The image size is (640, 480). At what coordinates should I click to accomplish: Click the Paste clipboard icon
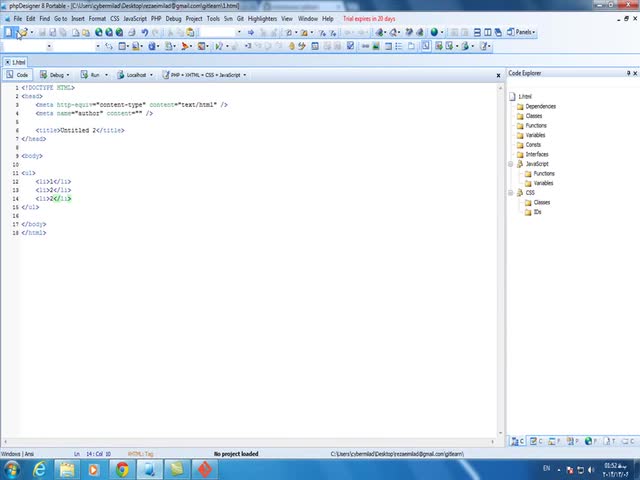tap(190, 32)
